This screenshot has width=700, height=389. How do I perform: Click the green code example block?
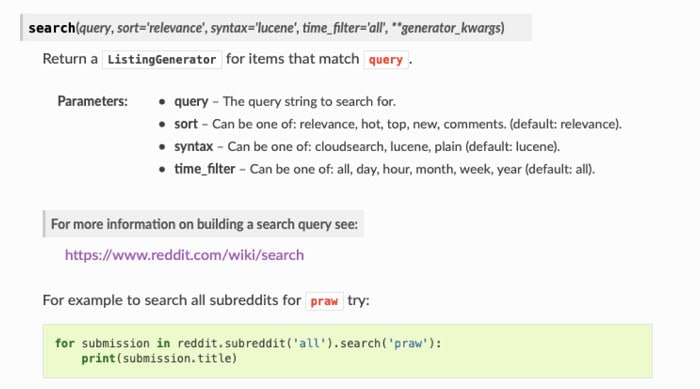click(347, 351)
